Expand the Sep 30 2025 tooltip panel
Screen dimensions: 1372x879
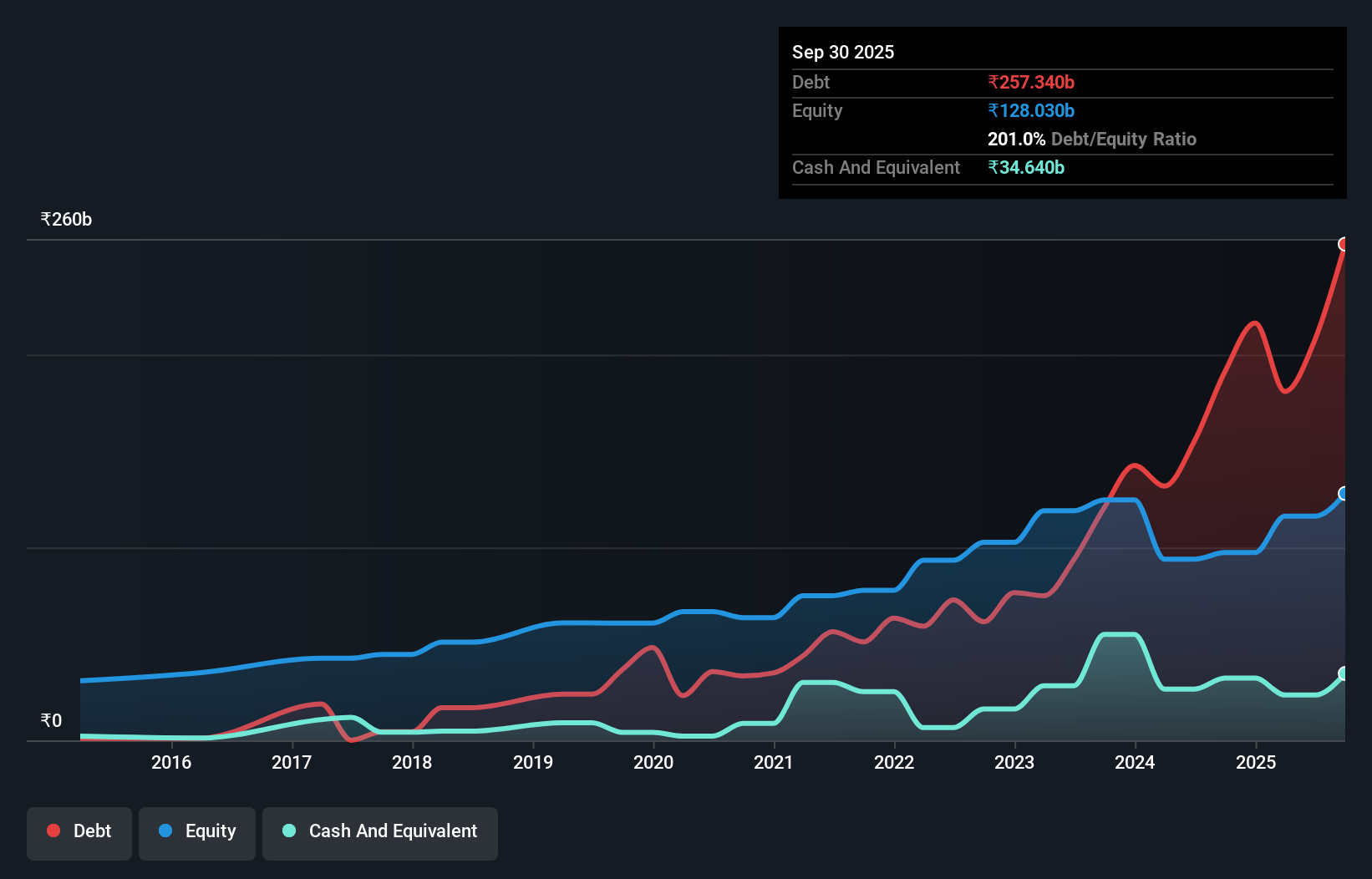tap(843, 52)
